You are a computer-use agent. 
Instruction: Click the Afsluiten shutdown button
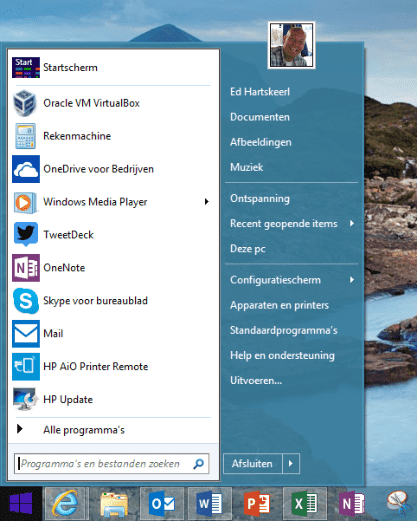[253, 463]
